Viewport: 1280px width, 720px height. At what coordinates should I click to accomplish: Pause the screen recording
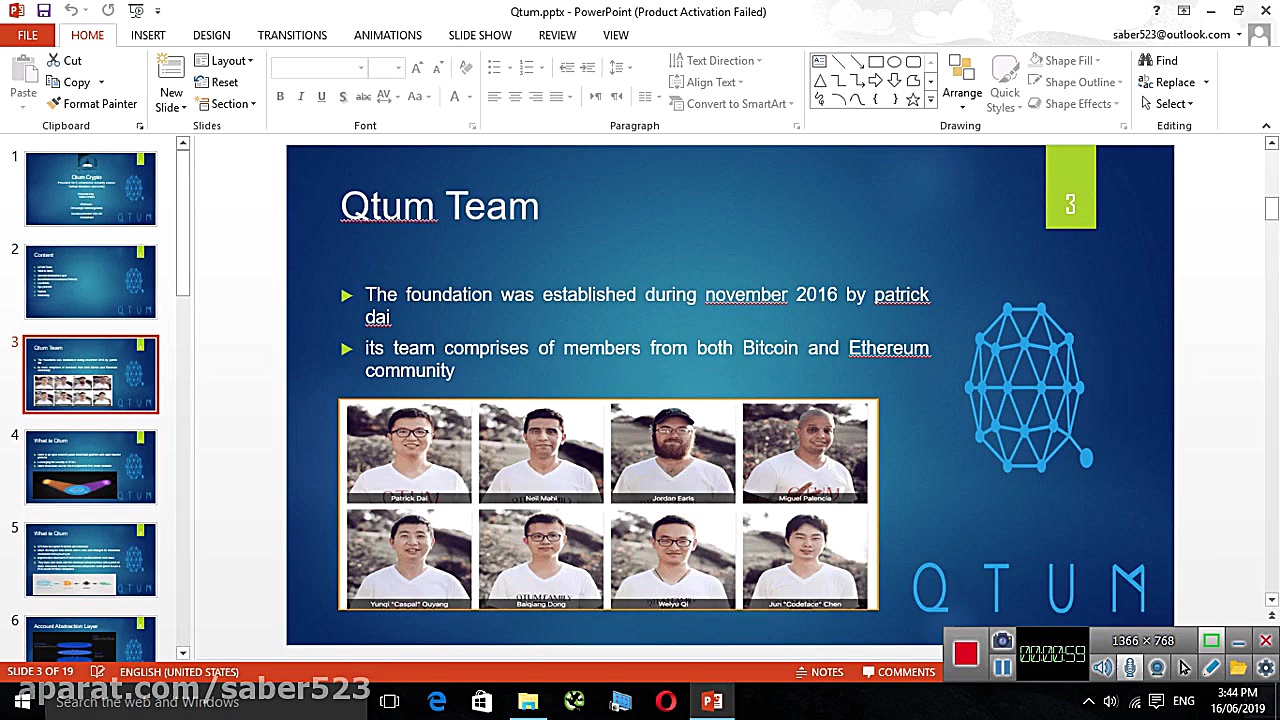tap(1002, 668)
